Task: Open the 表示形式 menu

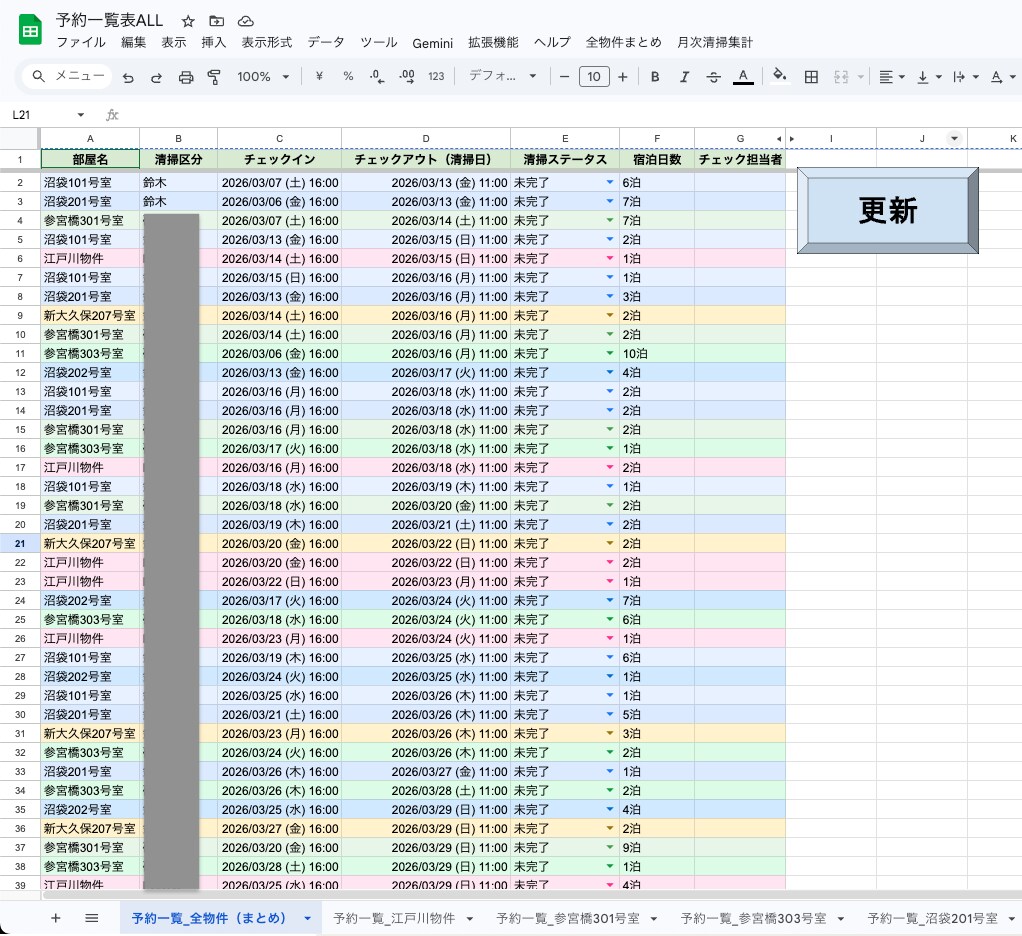Action: [267, 42]
